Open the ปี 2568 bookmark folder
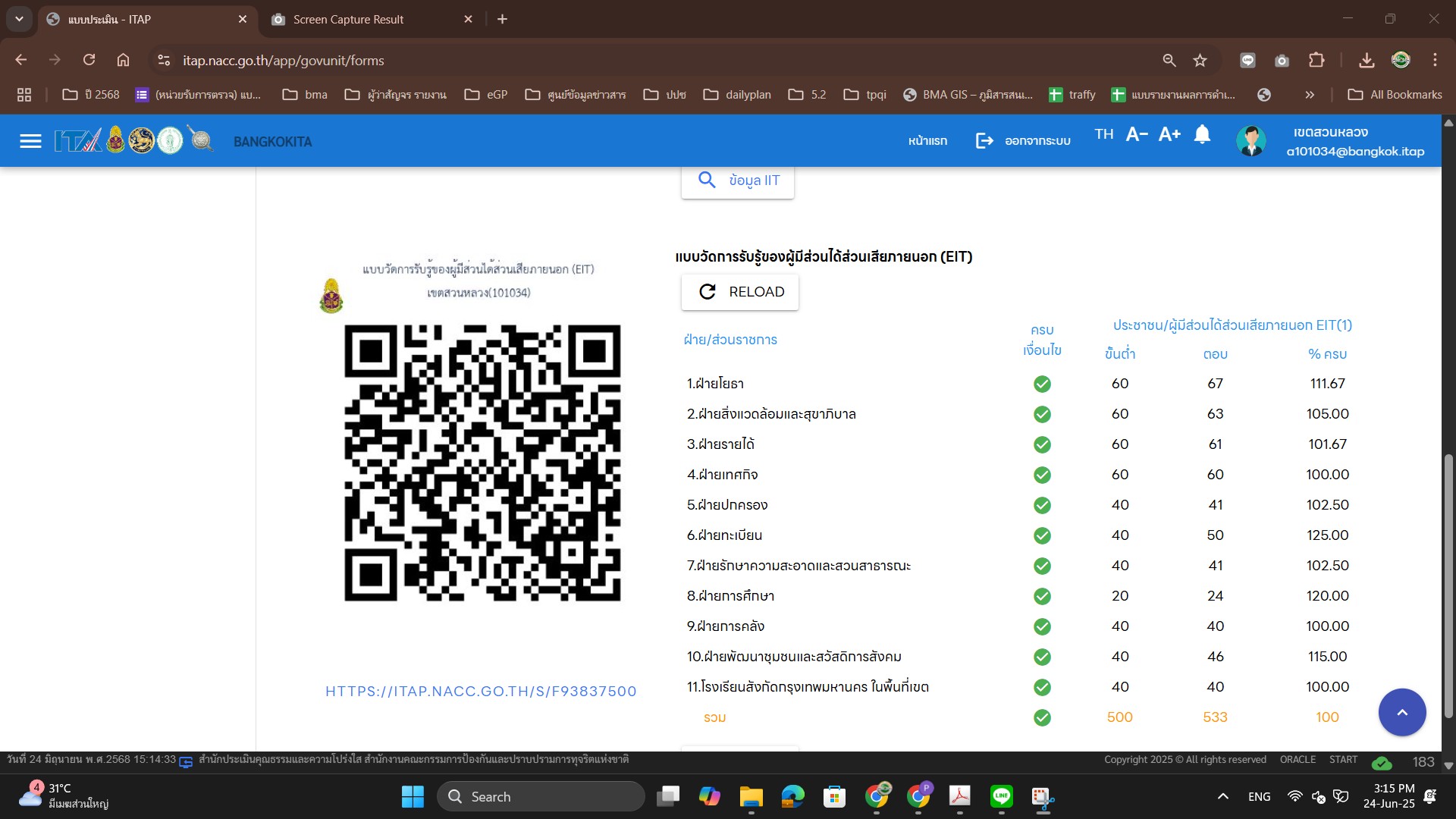Image resolution: width=1456 pixels, height=819 pixels. [91, 95]
